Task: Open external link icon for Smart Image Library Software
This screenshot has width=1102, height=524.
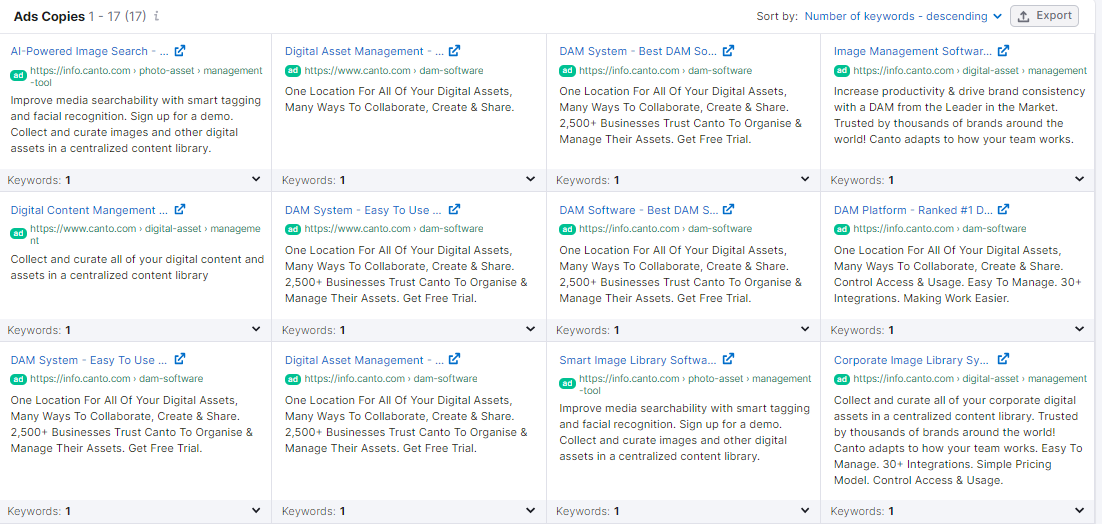Action: (729, 360)
